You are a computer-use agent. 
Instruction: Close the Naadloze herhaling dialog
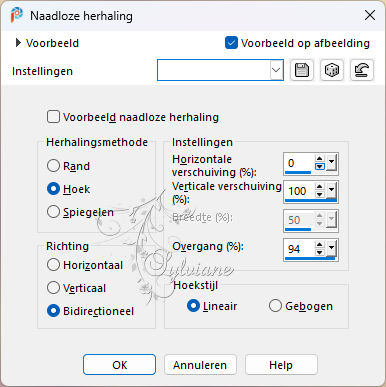(370, 15)
